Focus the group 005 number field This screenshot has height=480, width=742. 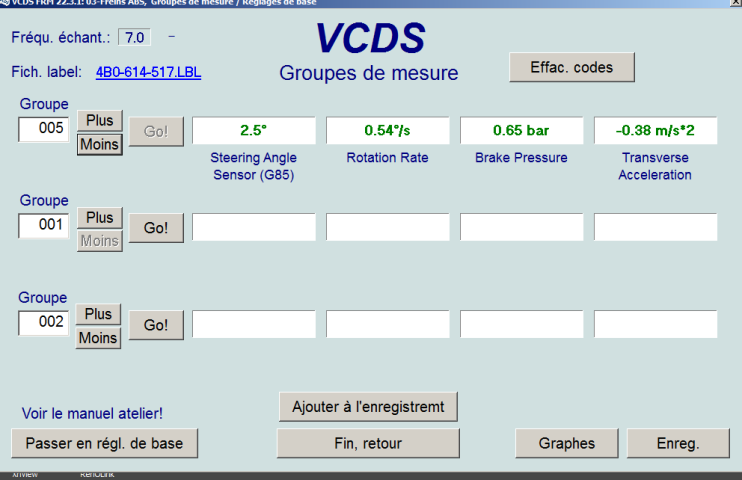44,129
